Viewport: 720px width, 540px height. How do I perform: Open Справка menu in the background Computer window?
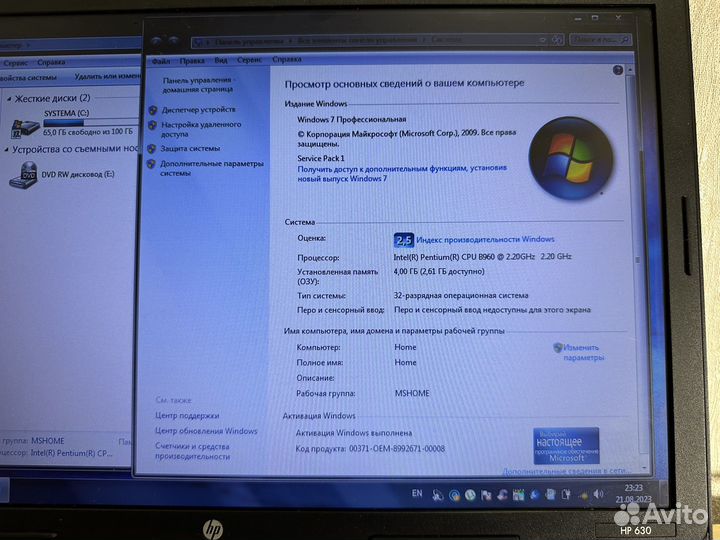(x=51, y=62)
